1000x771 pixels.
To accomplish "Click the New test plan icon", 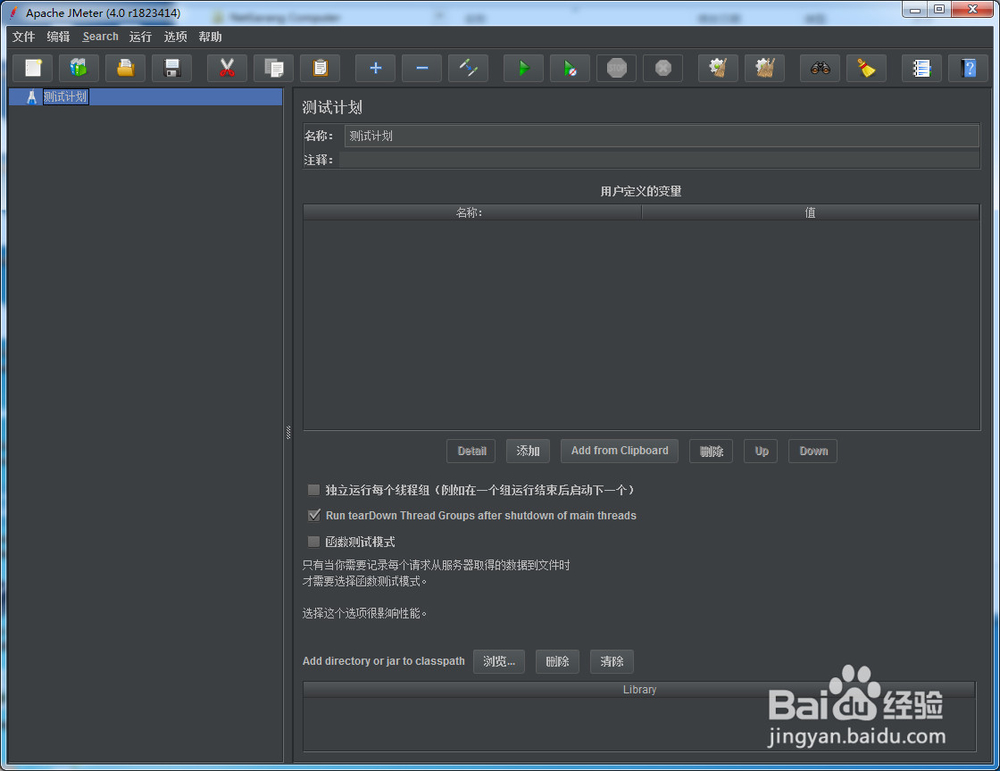I will click(33, 68).
